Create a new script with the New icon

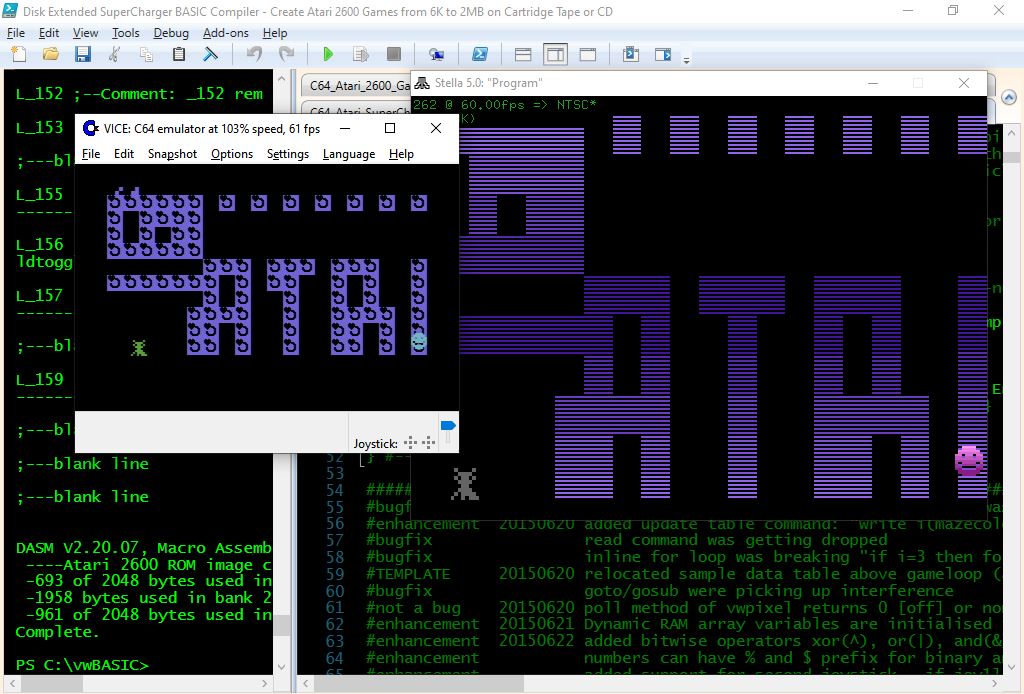pyautogui.click(x=18, y=54)
